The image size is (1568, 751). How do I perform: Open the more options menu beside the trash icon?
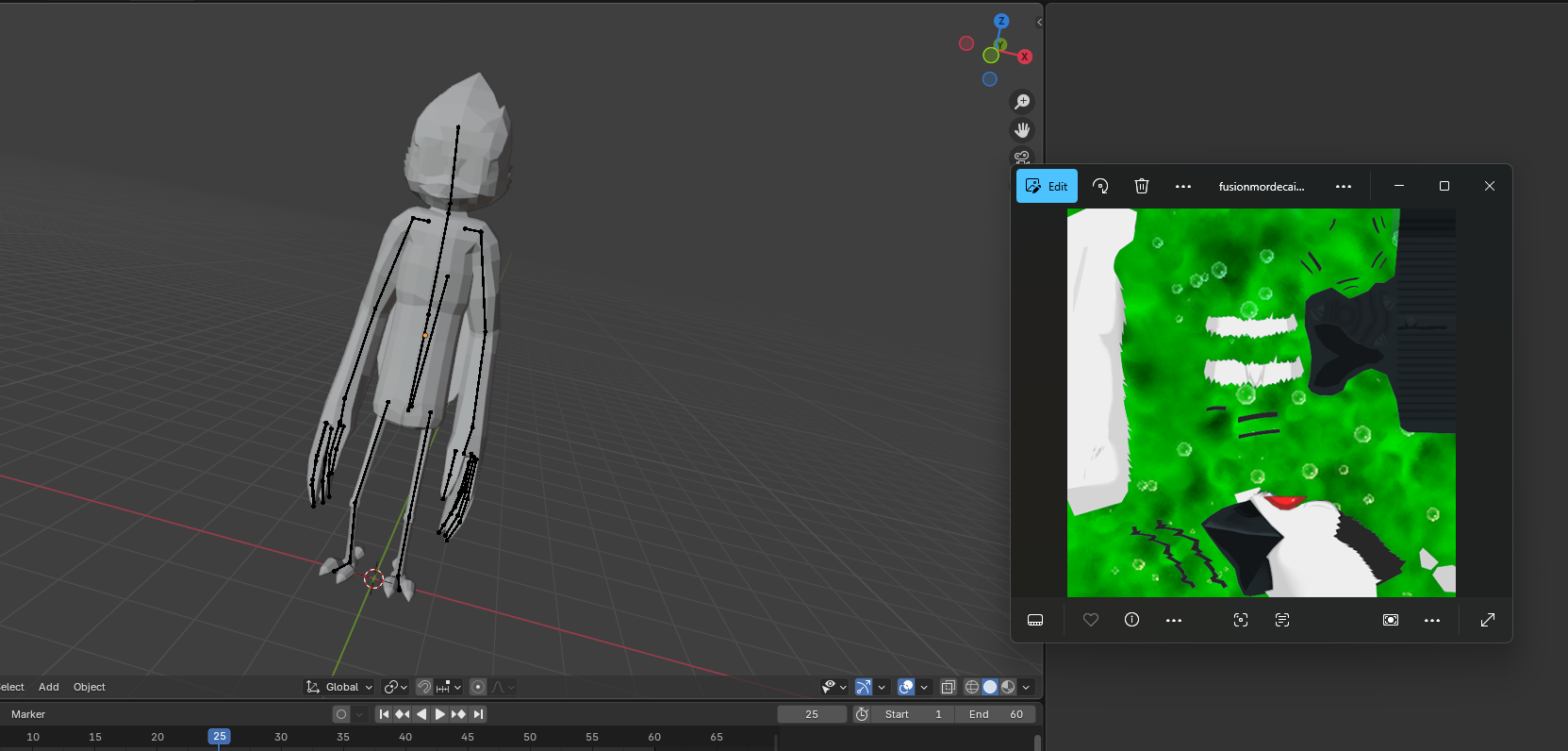pos(1183,186)
